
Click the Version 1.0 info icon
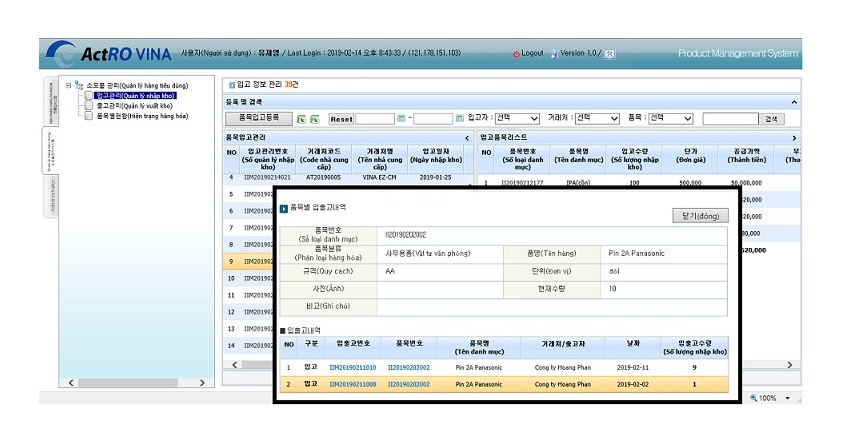(554, 53)
